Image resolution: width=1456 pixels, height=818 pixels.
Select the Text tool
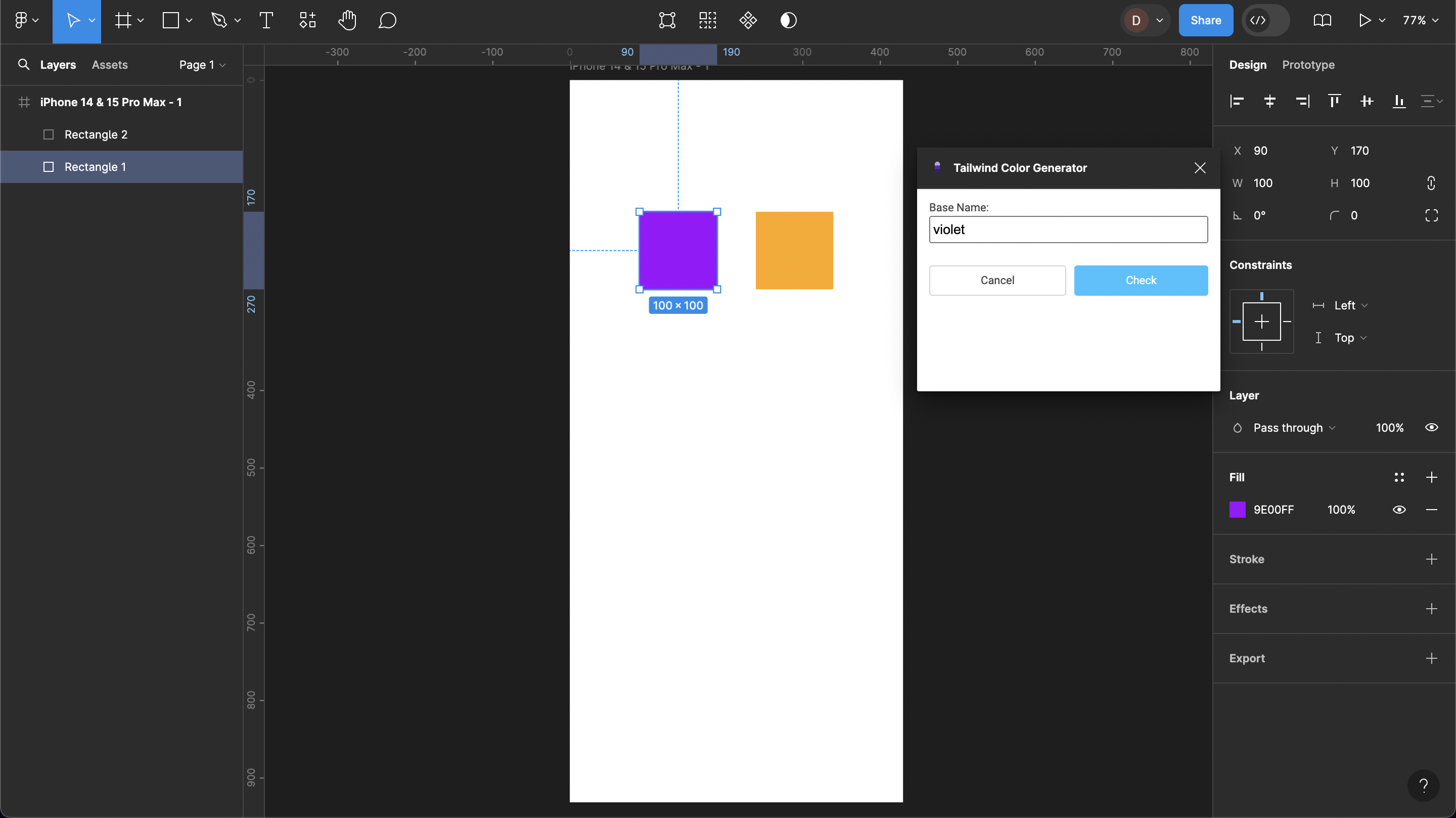266,20
